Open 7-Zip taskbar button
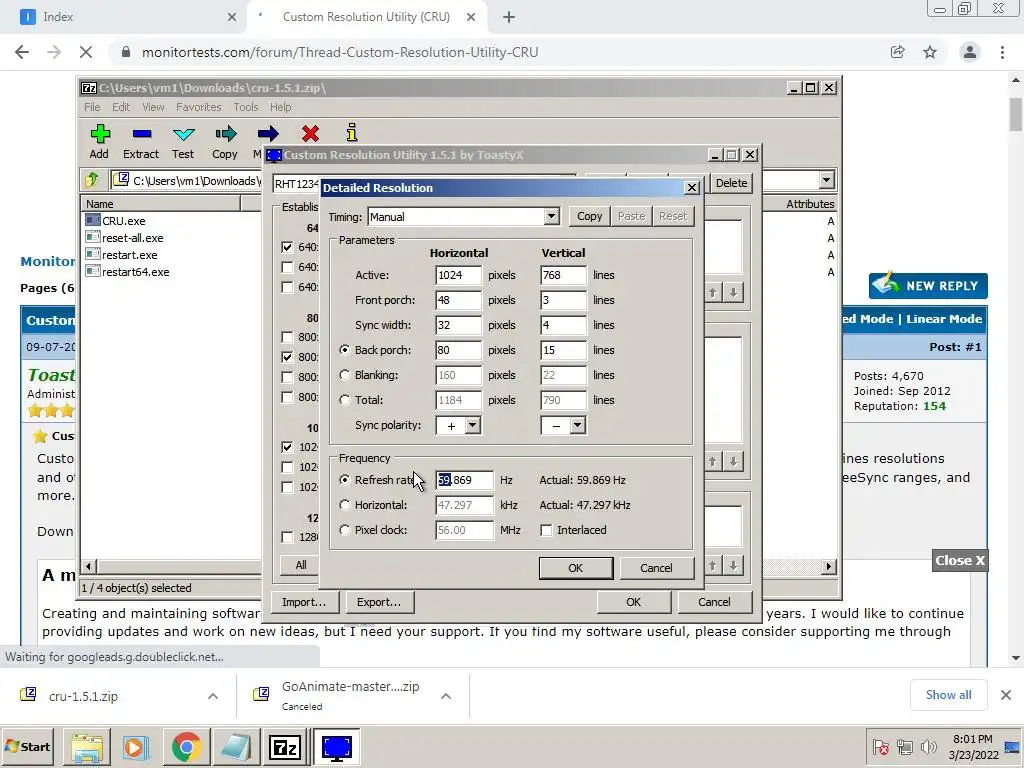The height and width of the screenshot is (768, 1024). click(x=284, y=746)
